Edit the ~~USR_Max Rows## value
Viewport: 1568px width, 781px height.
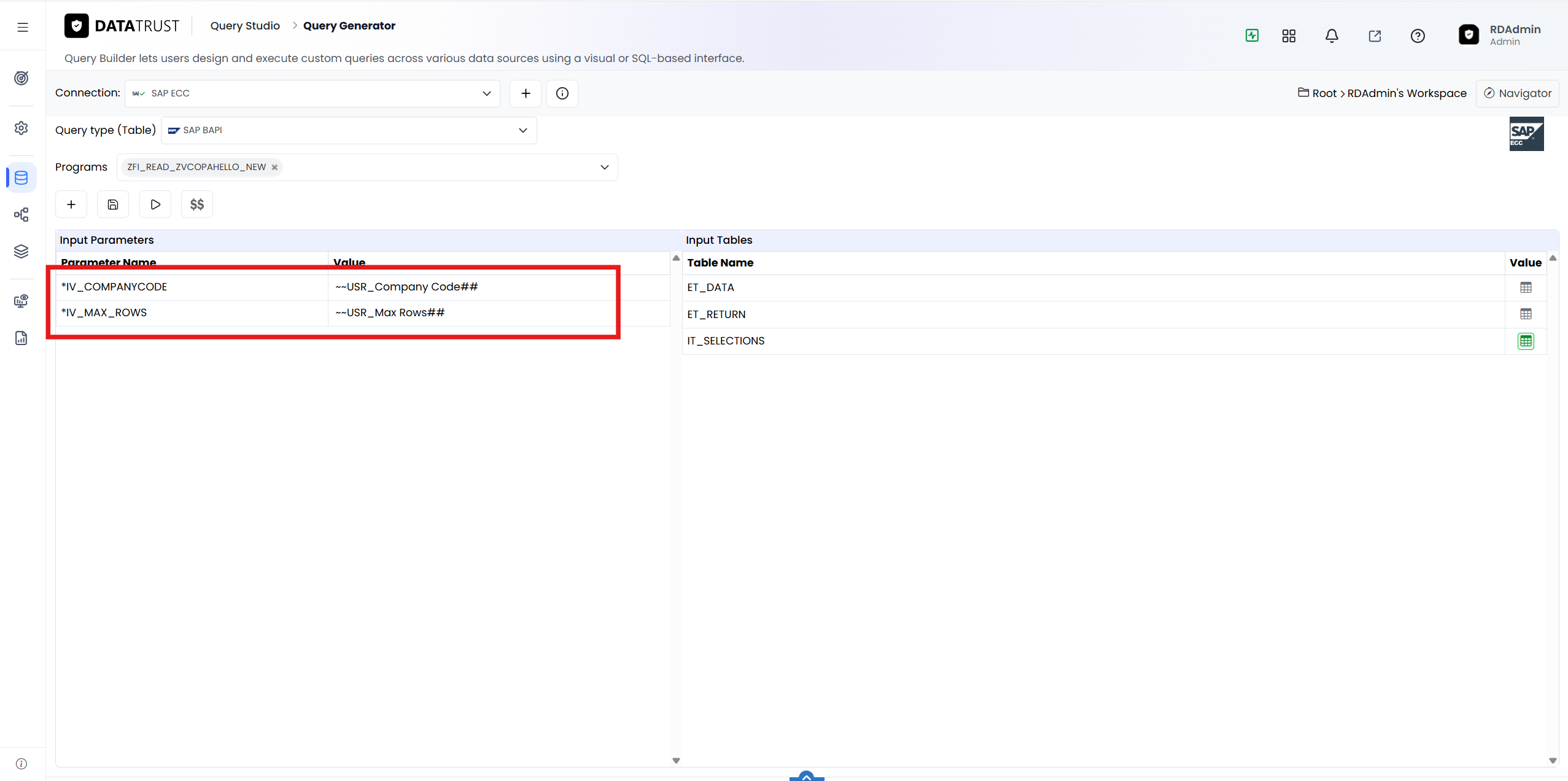(x=499, y=313)
